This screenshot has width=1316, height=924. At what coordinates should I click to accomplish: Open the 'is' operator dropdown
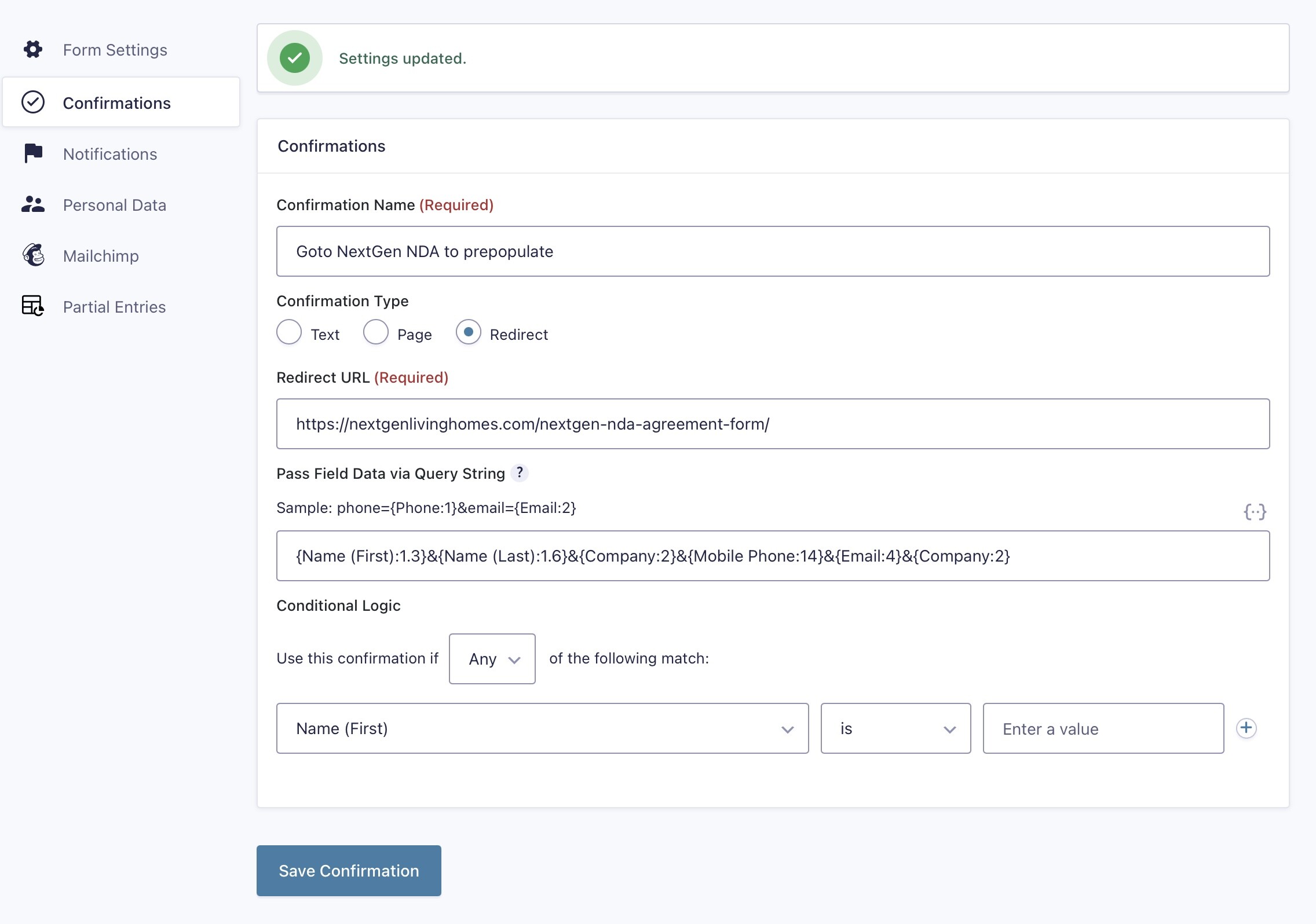(x=895, y=728)
